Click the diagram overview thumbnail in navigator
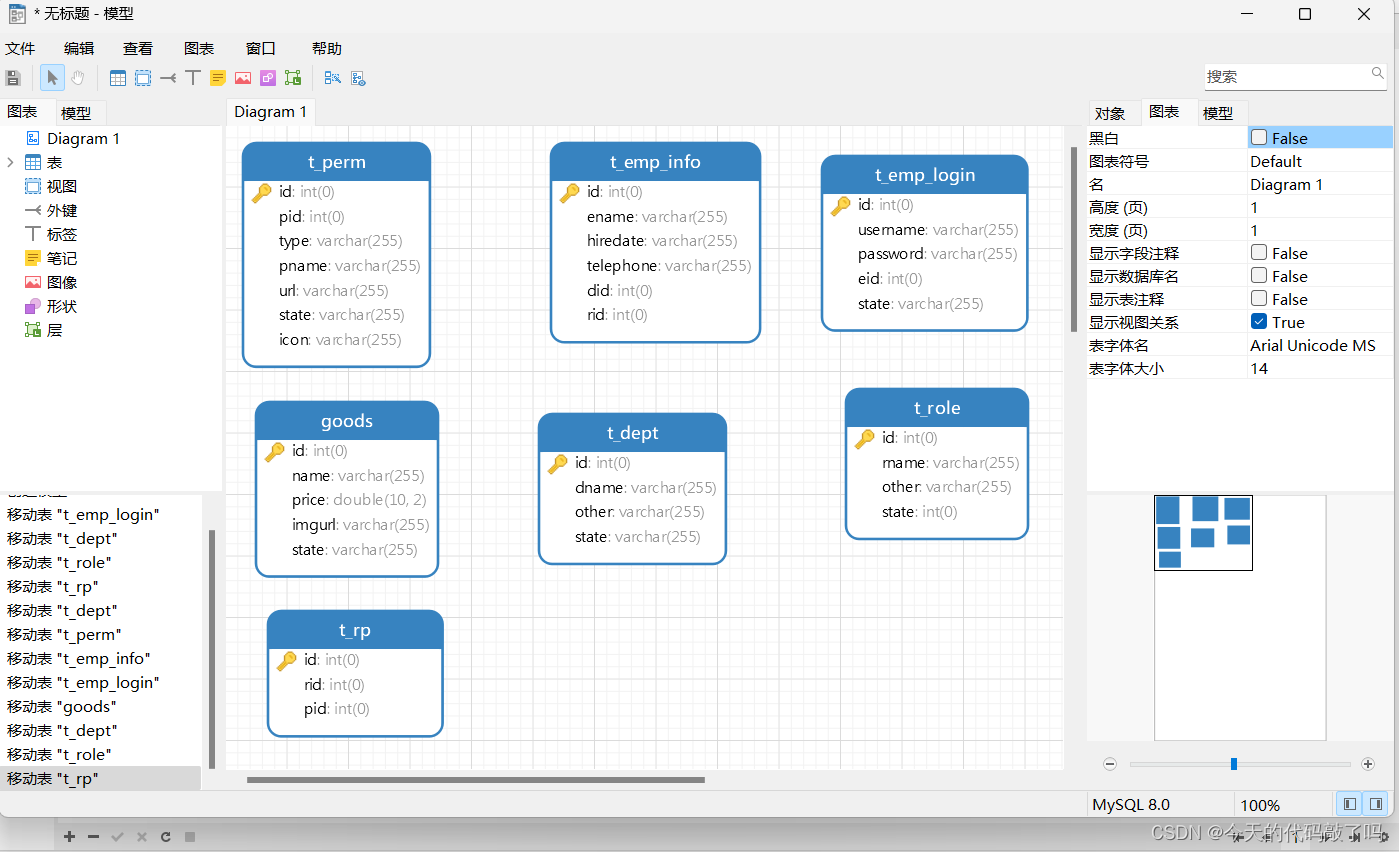The image size is (1399, 852). (1203, 533)
